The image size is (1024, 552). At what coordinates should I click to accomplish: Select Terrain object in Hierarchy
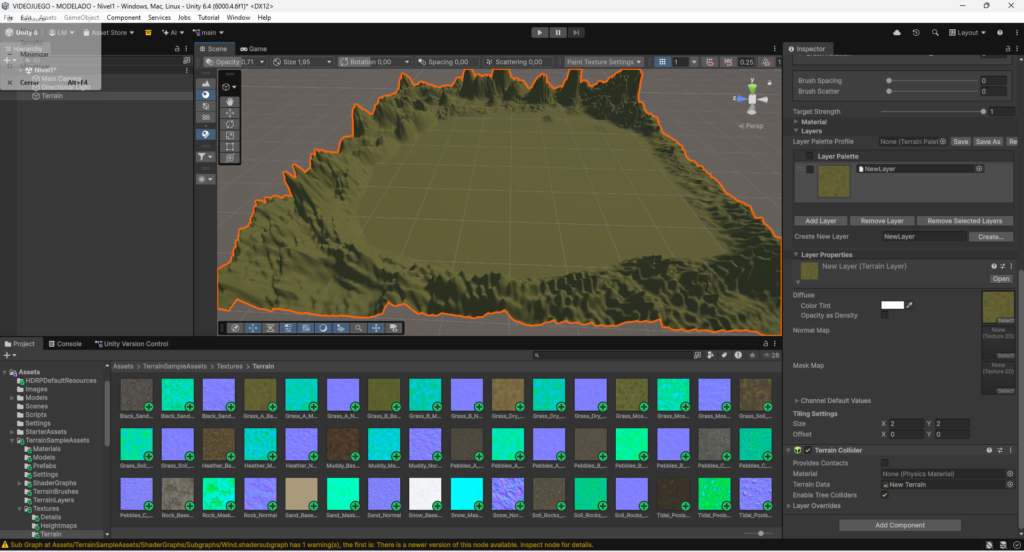coord(52,95)
